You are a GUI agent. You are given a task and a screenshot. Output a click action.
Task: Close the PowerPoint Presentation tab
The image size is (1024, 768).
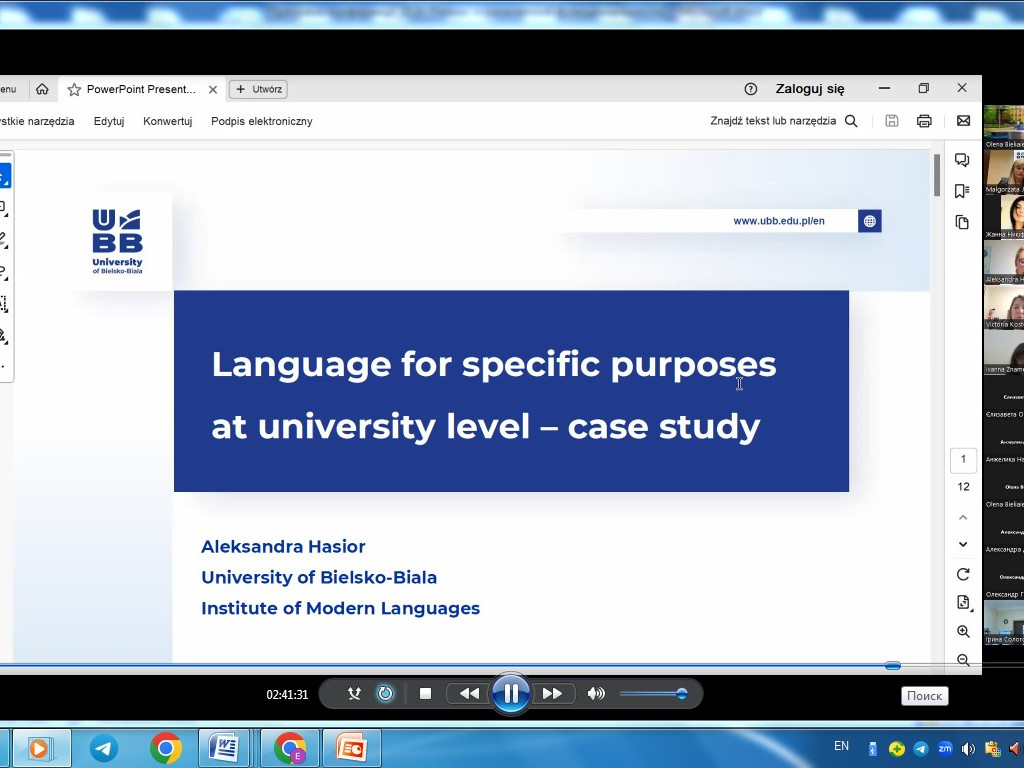[212, 89]
